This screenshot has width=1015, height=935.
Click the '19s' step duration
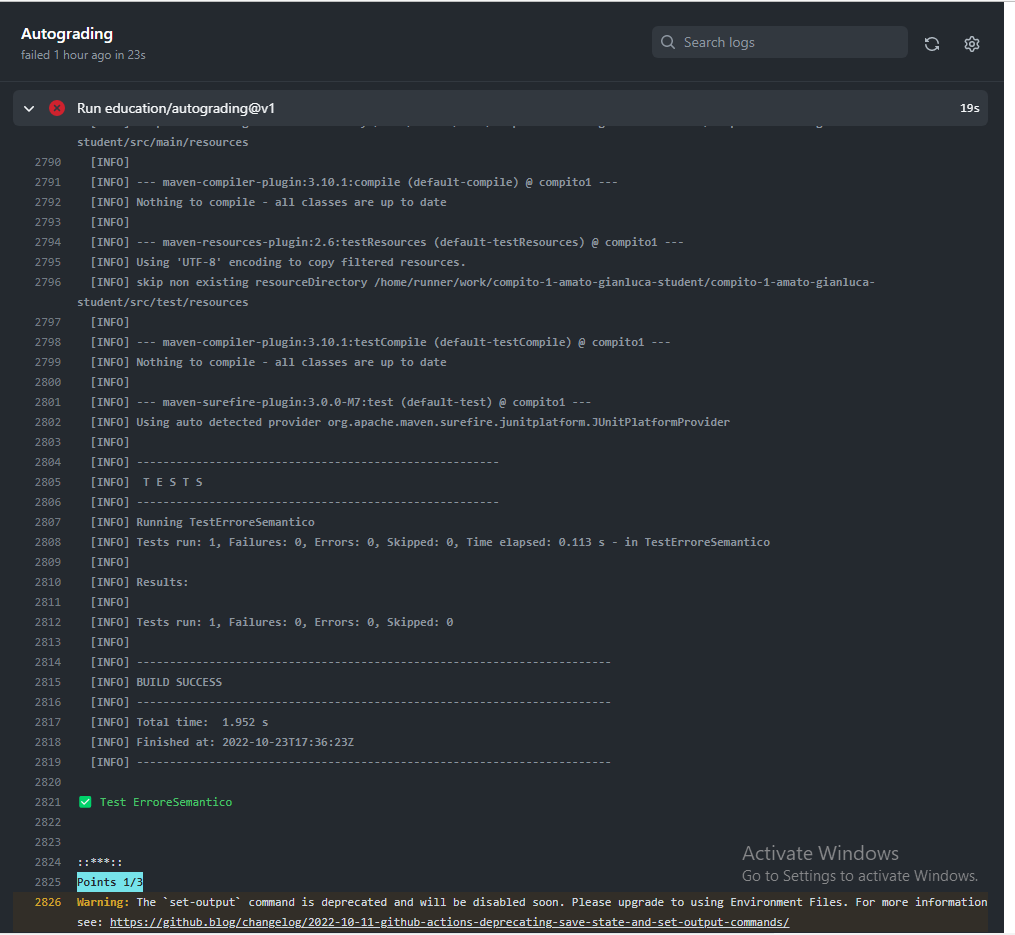point(969,108)
